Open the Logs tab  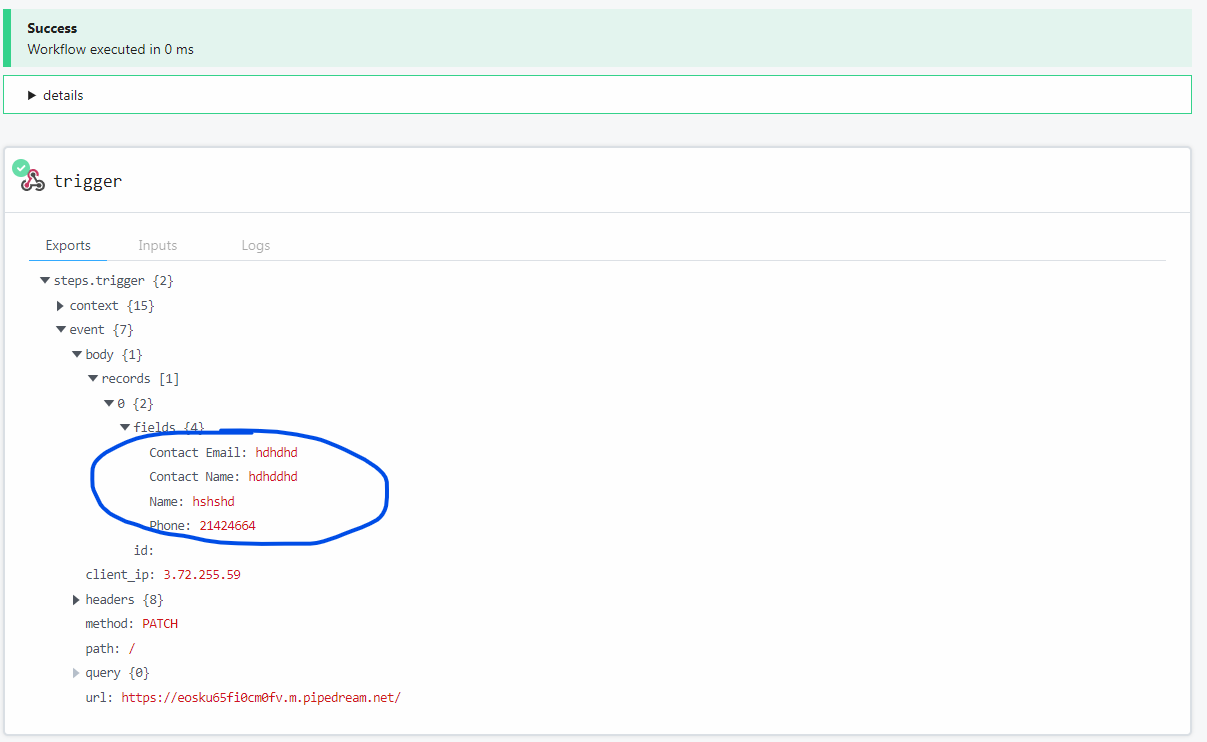coord(256,245)
